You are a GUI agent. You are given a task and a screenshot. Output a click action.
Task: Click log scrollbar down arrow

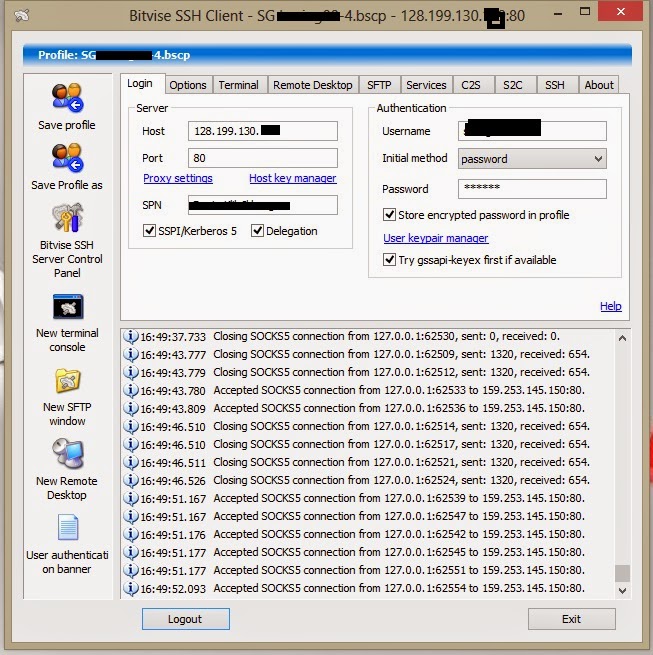(x=623, y=590)
